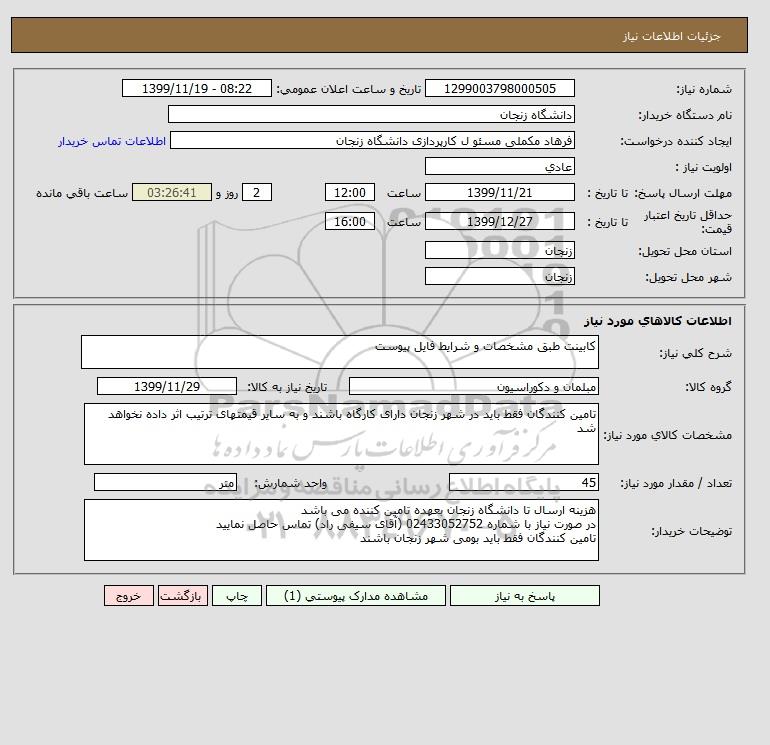Click label 'گروه کالا:'

pyautogui.click(x=708, y=387)
